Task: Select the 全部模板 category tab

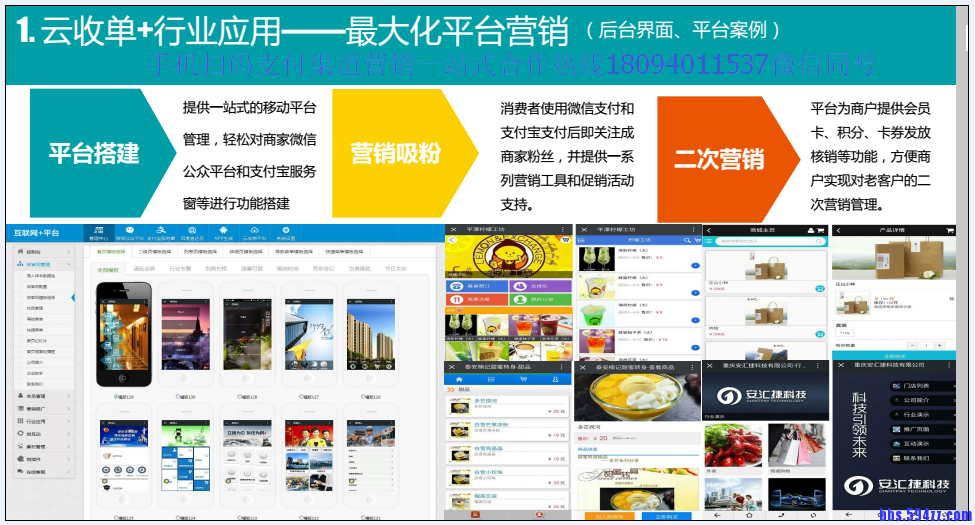Action: coord(107,269)
